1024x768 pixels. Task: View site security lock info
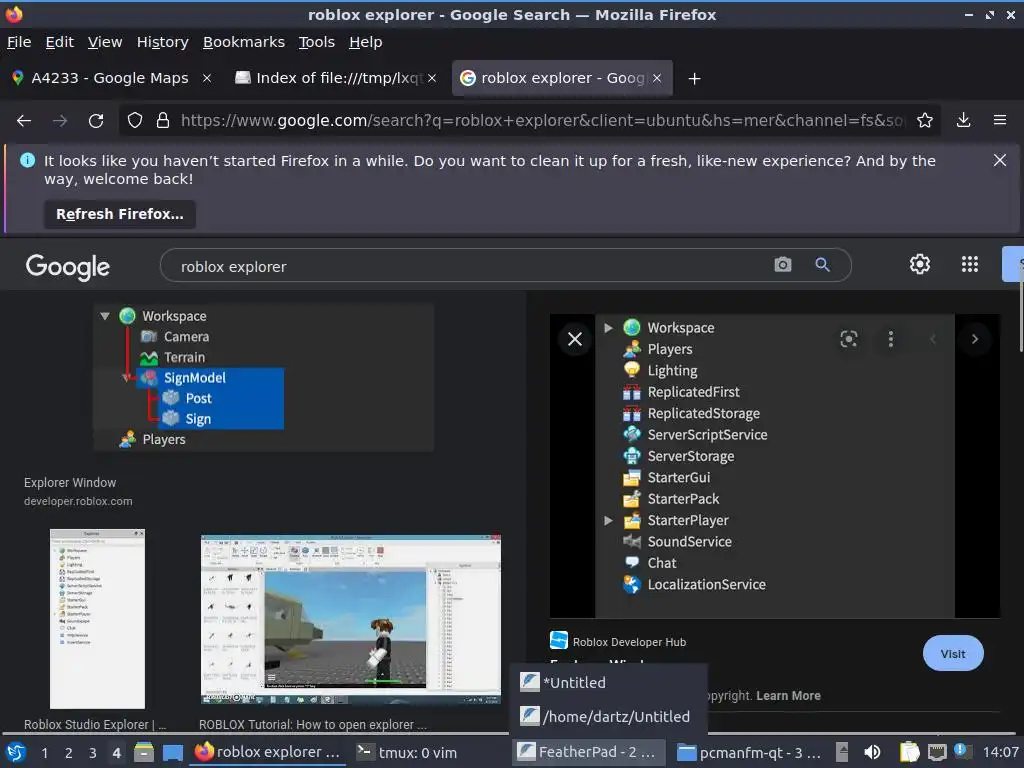click(163, 120)
